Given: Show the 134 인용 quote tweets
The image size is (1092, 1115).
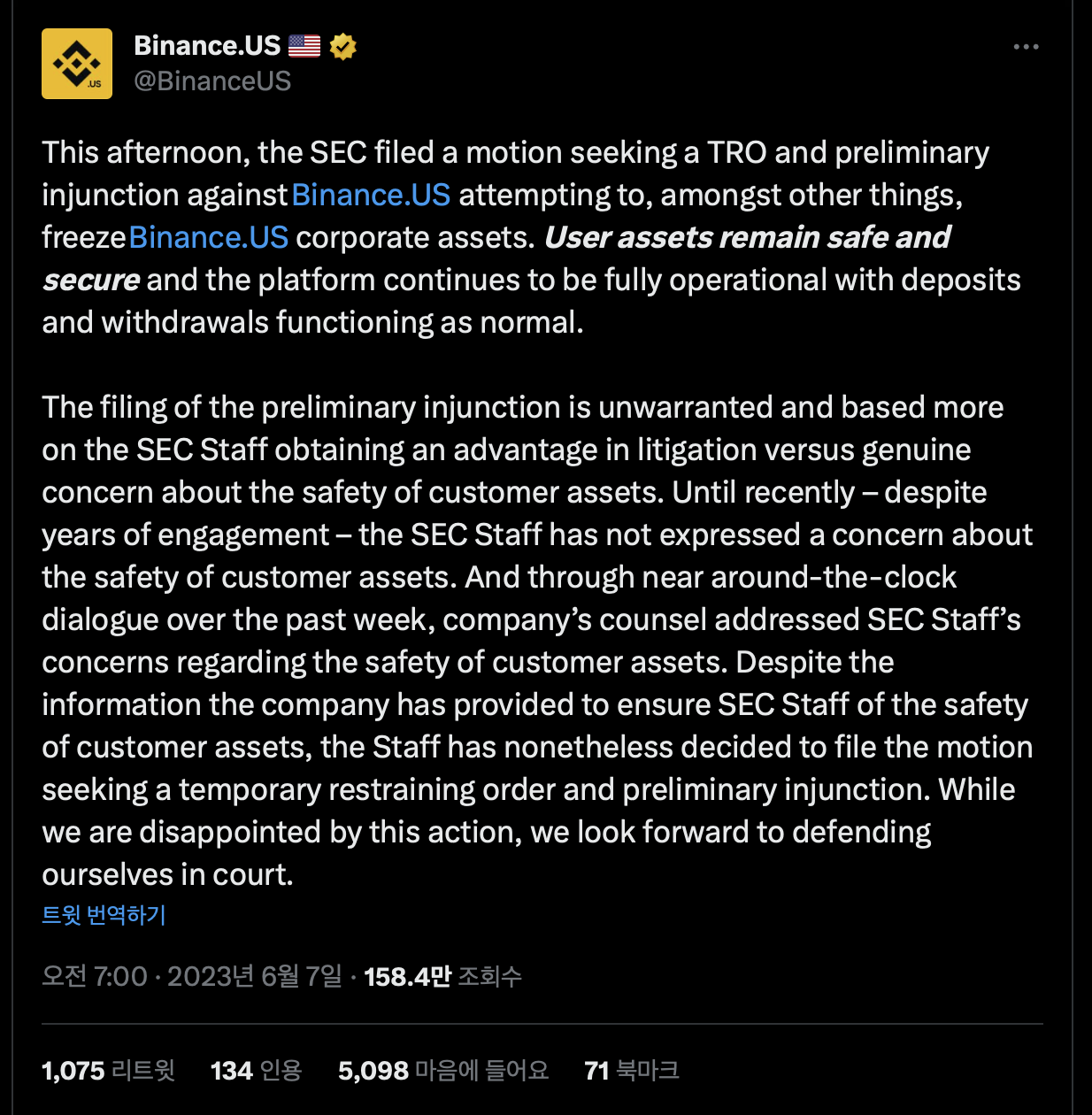Looking at the screenshot, I should (257, 1071).
